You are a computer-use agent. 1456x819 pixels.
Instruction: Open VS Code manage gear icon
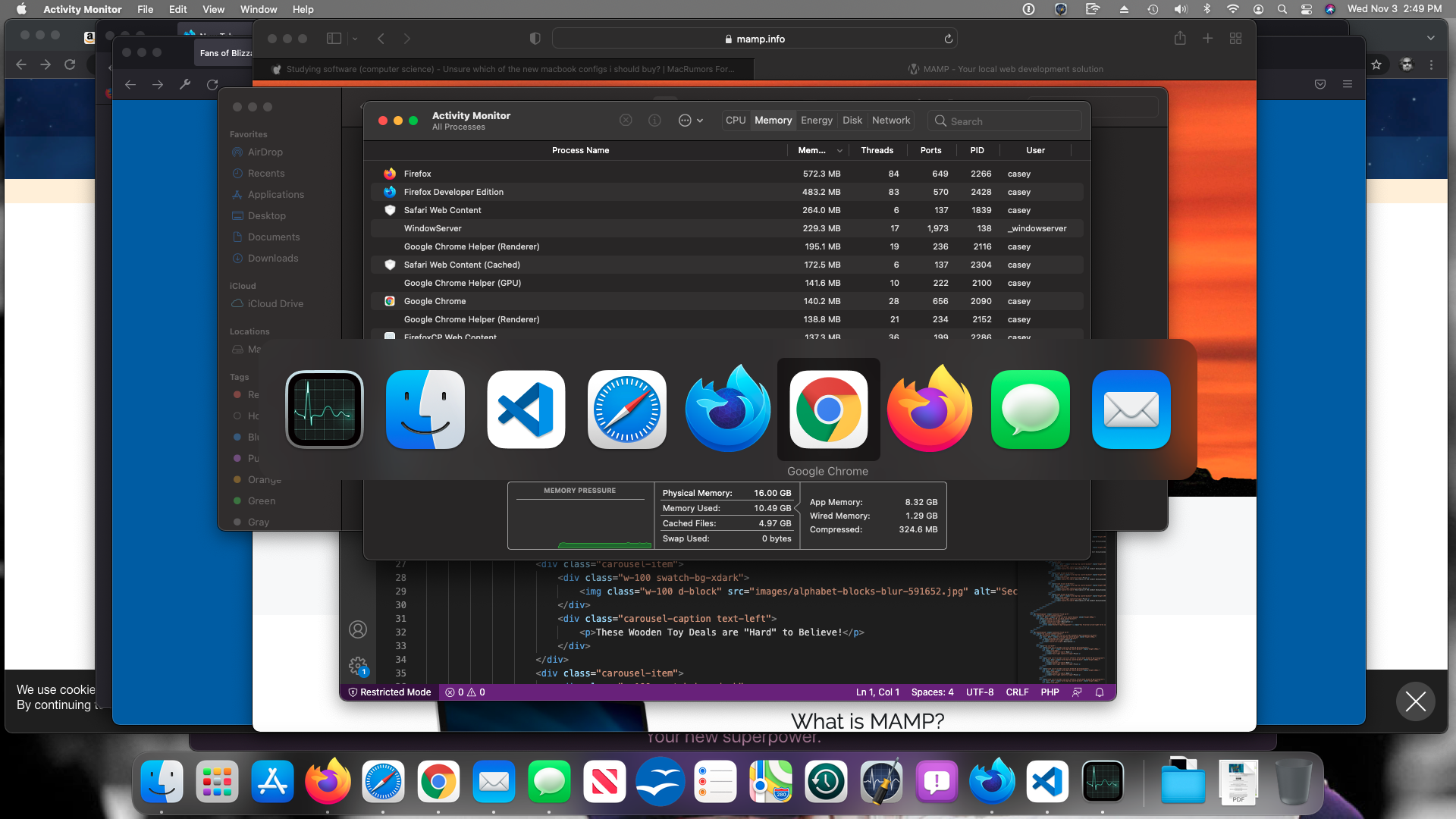pyautogui.click(x=358, y=666)
